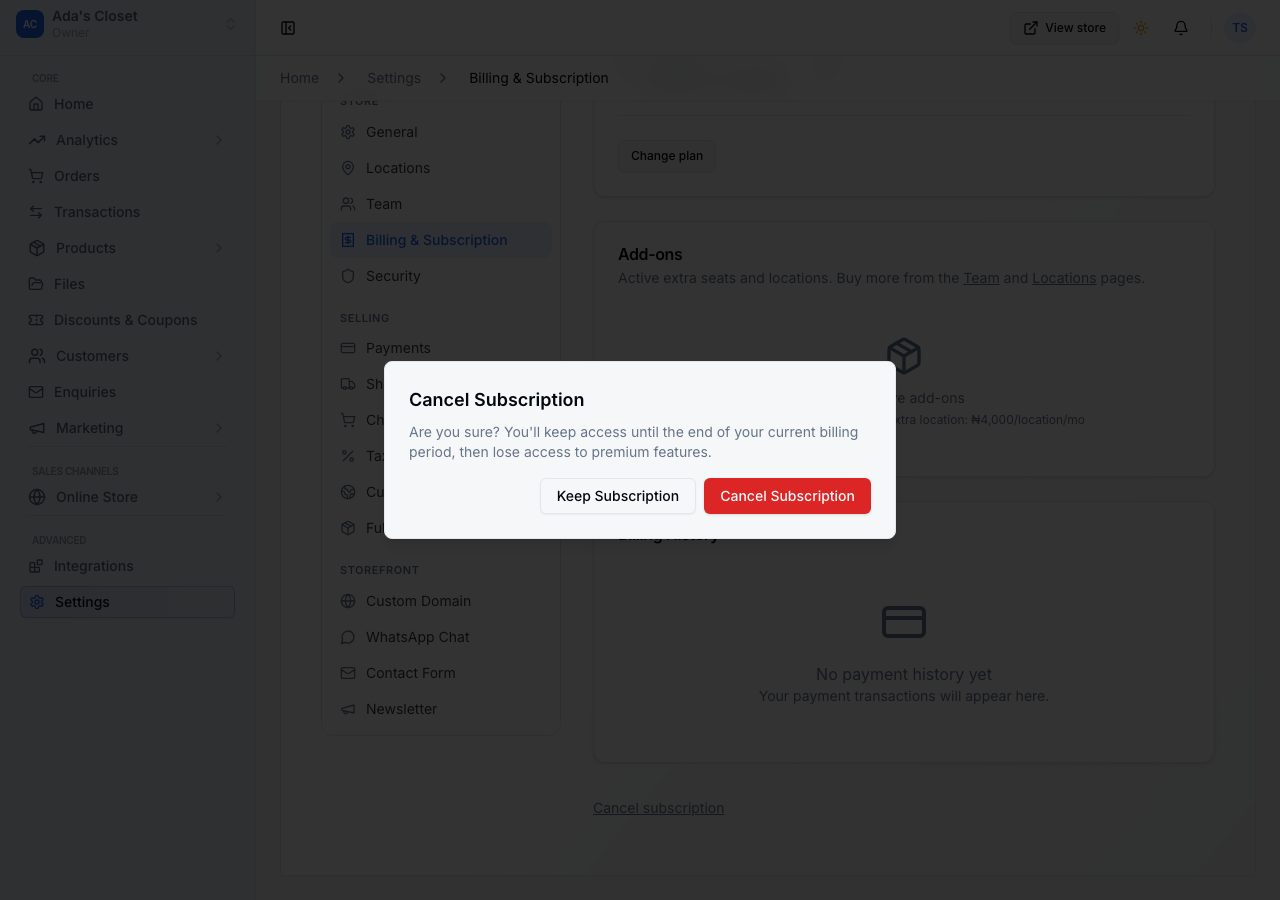Click the Home house icon
The width and height of the screenshot is (1280, 900).
coord(37,104)
